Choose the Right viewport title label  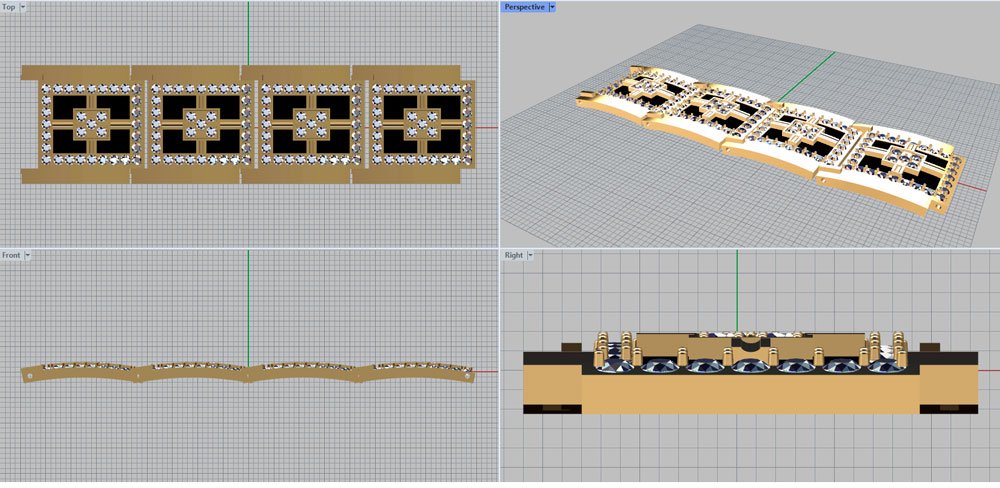[x=513, y=256]
